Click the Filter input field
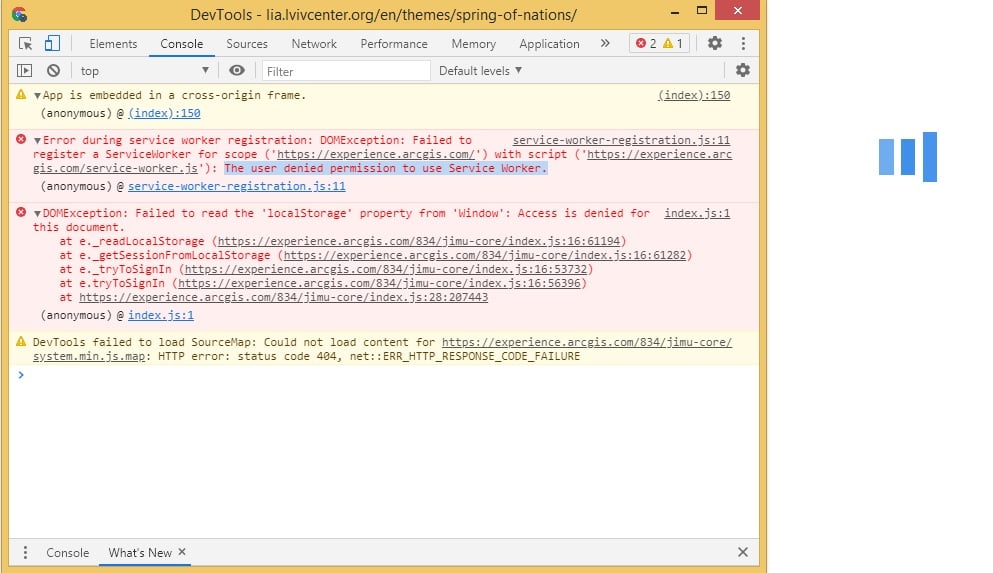This screenshot has width=993, height=573. coord(346,71)
